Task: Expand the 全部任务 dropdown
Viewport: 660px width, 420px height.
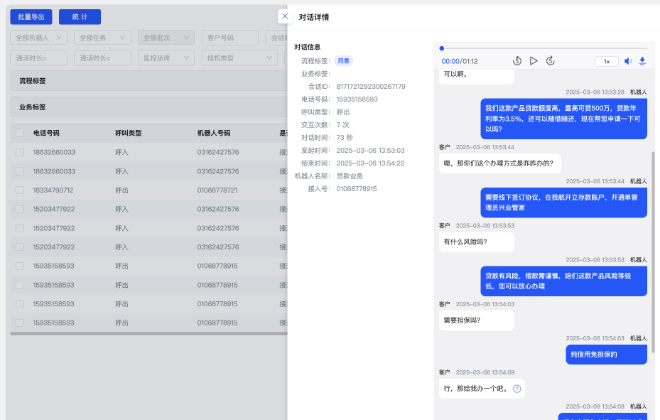Action: tap(103, 38)
